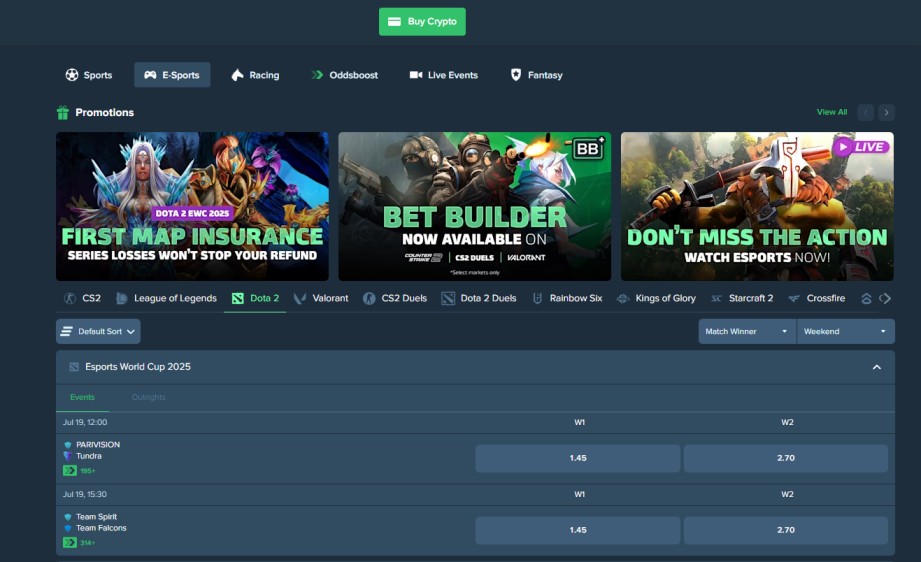Open View All promotions

[832, 112]
